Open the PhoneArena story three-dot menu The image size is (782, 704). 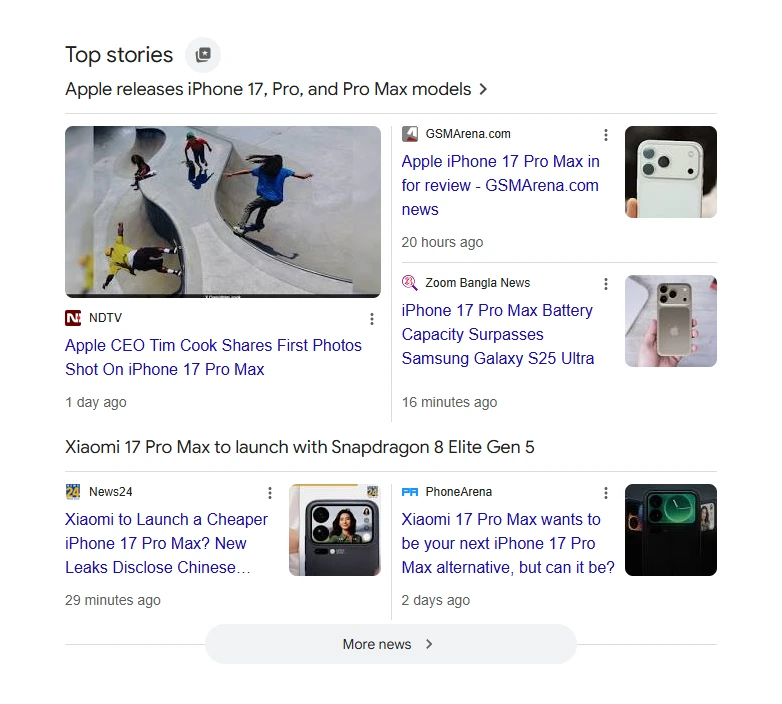605,493
